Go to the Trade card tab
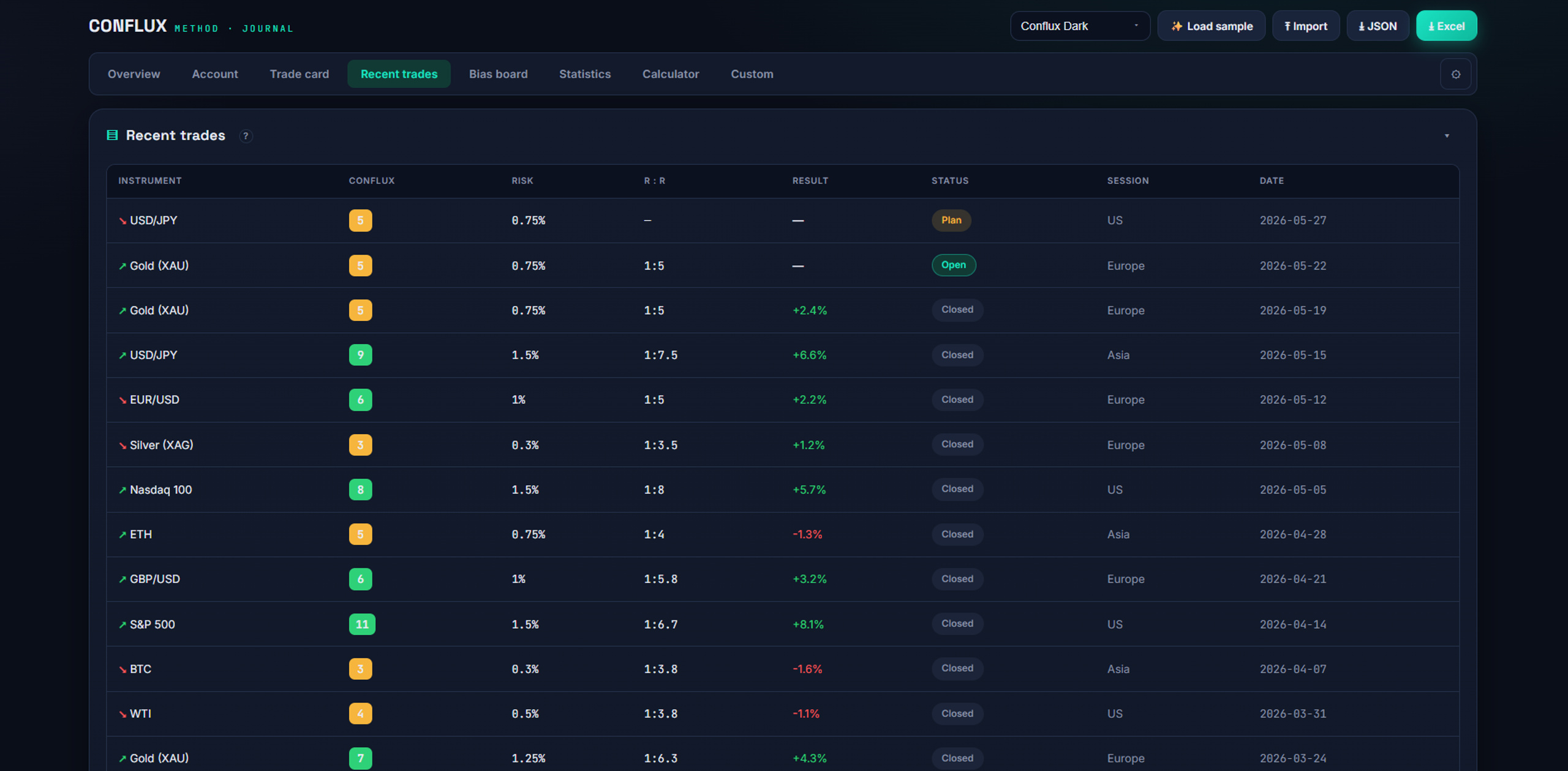This screenshot has height=771, width=1568. [x=300, y=74]
